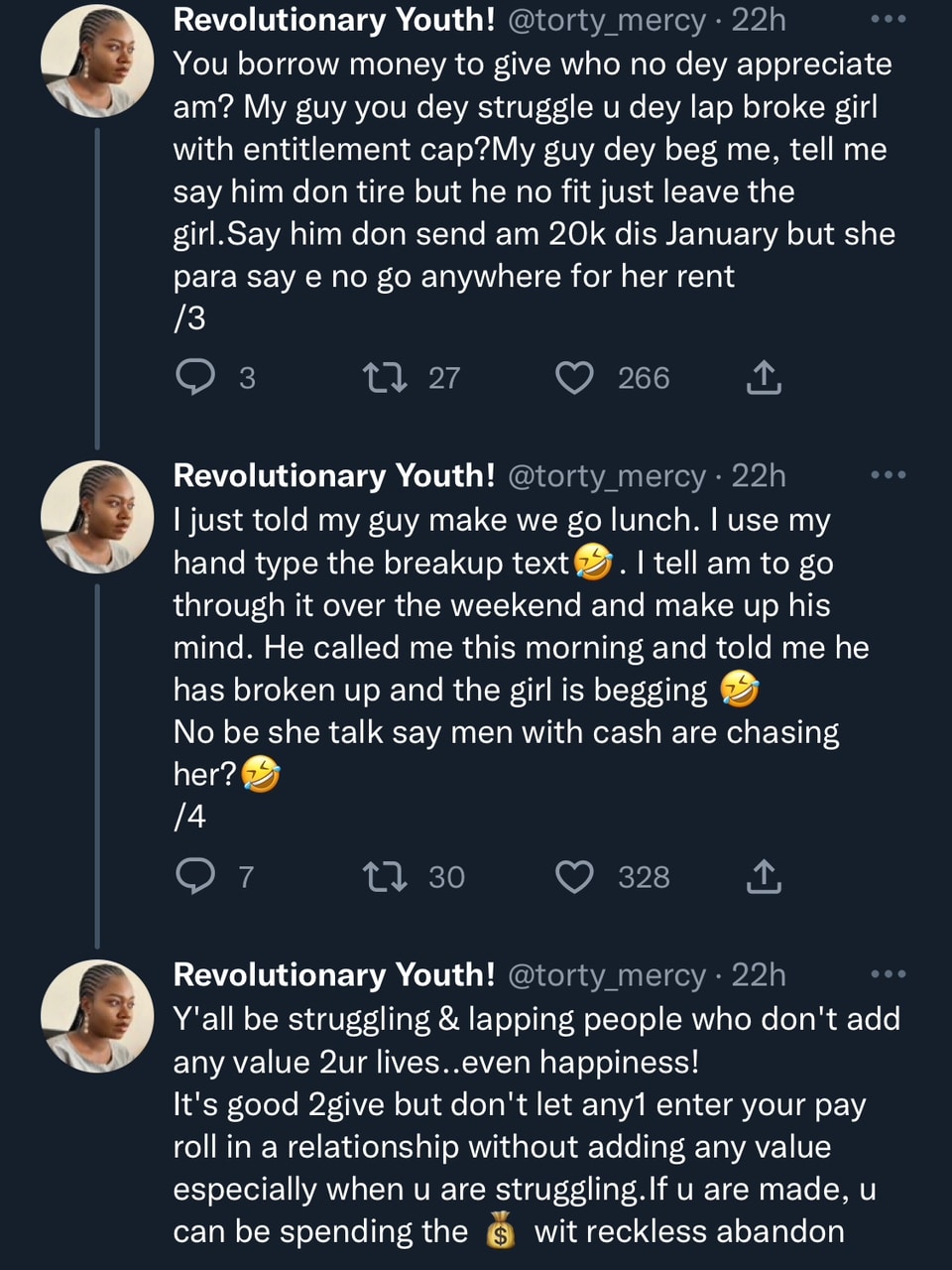Open the 22h timestamp on /4 tweet
This screenshot has height=1270, width=952.
point(759,476)
